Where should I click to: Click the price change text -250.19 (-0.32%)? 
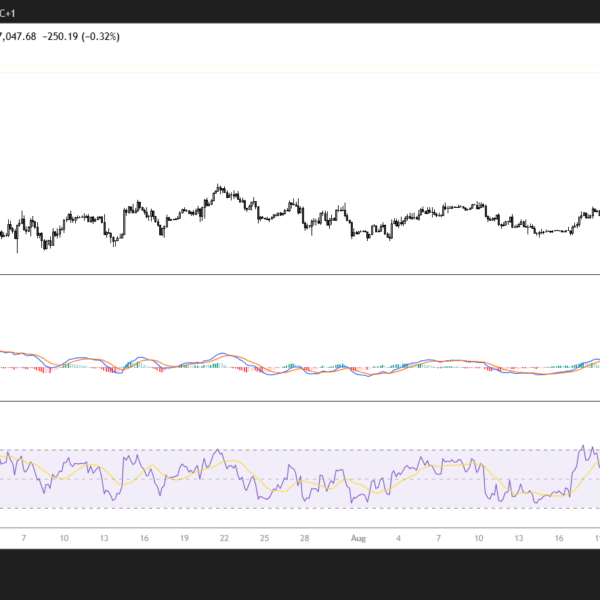click(81, 37)
